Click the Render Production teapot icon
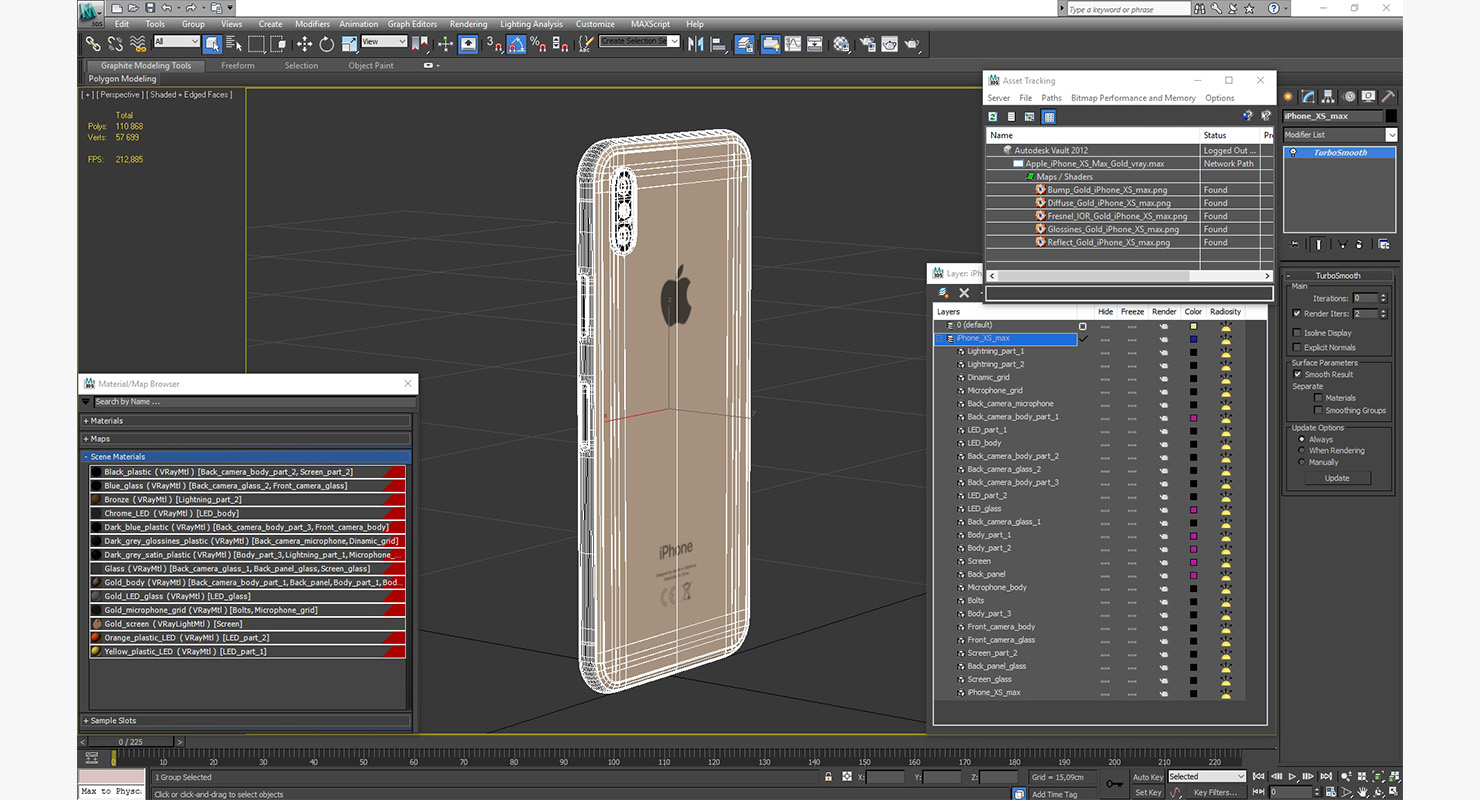 (x=912, y=44)
